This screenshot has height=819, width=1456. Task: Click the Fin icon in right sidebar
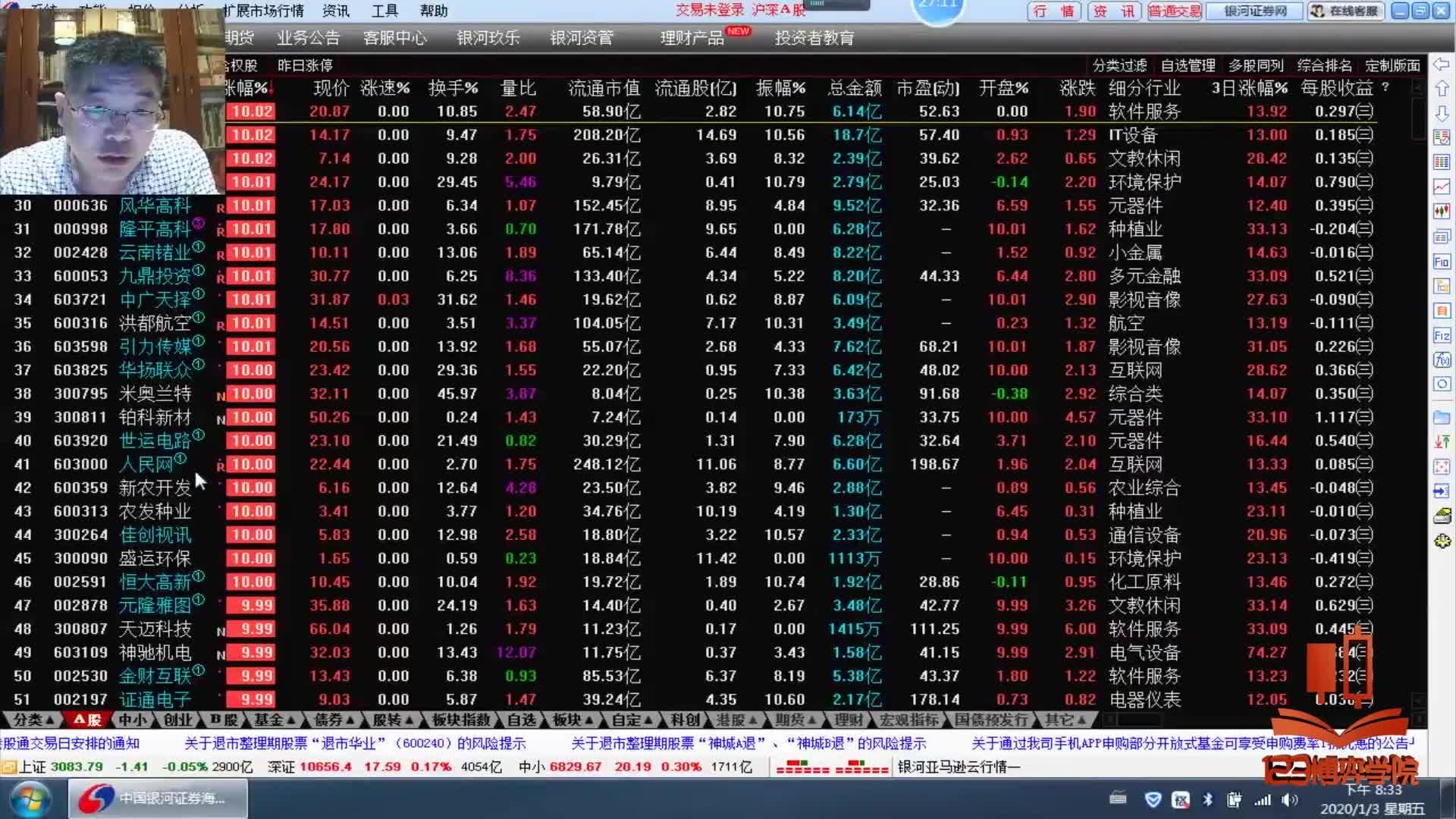coord(1442,262)
